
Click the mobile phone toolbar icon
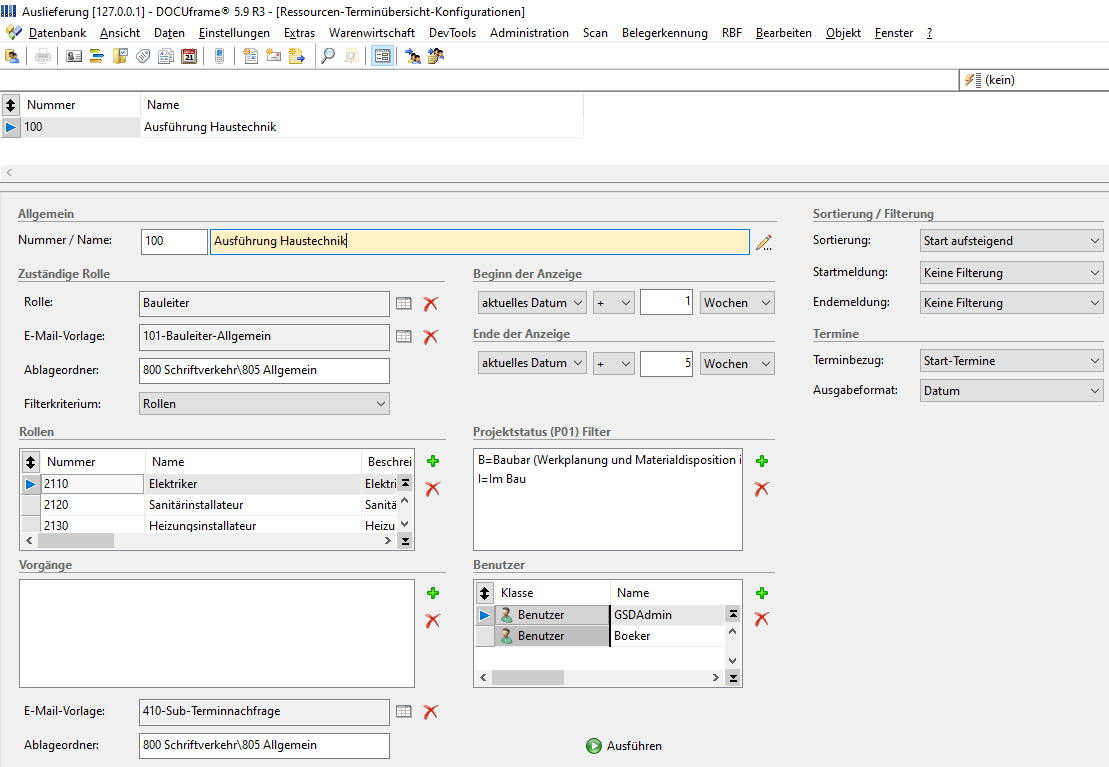tap(220, 57)
